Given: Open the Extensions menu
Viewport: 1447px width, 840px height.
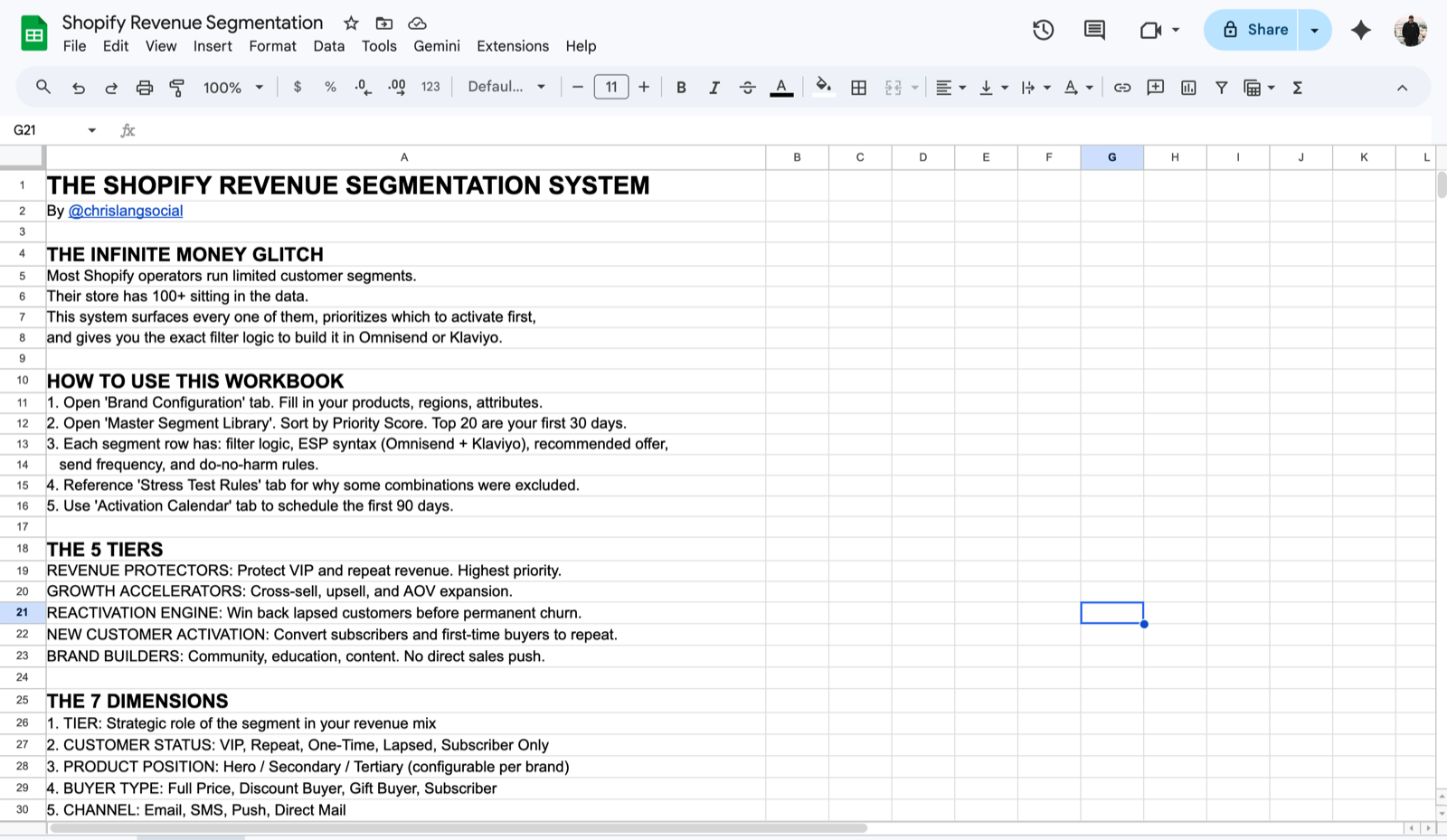Looking at the screenshot, I should (x=513, y=46).
